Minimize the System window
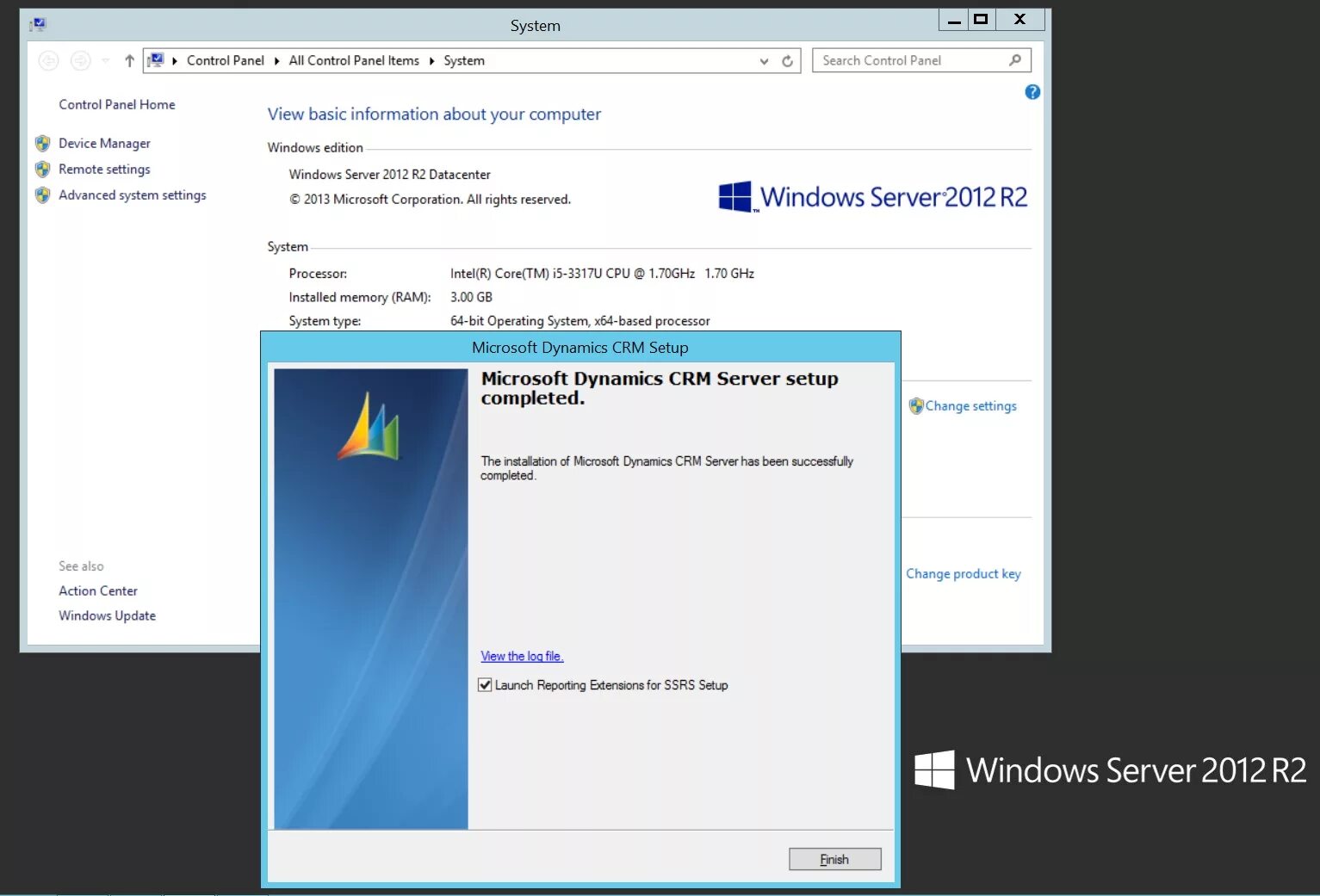This screenshot has height=896, width=1320. click(954, 20)
